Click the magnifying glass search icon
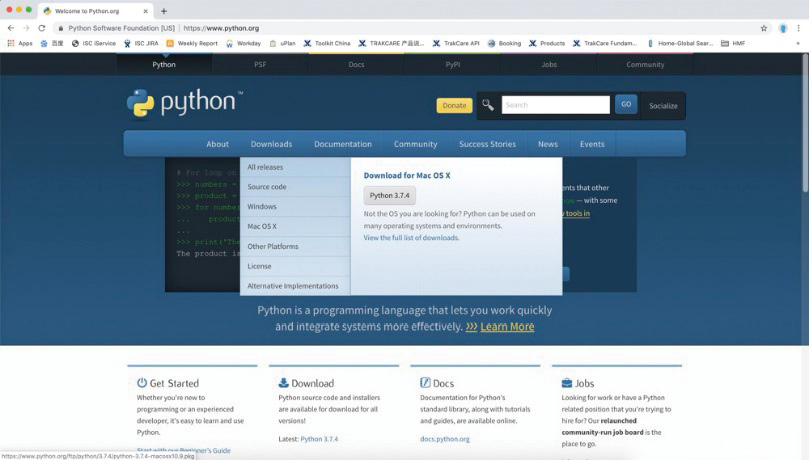 (x=488, y=105)
